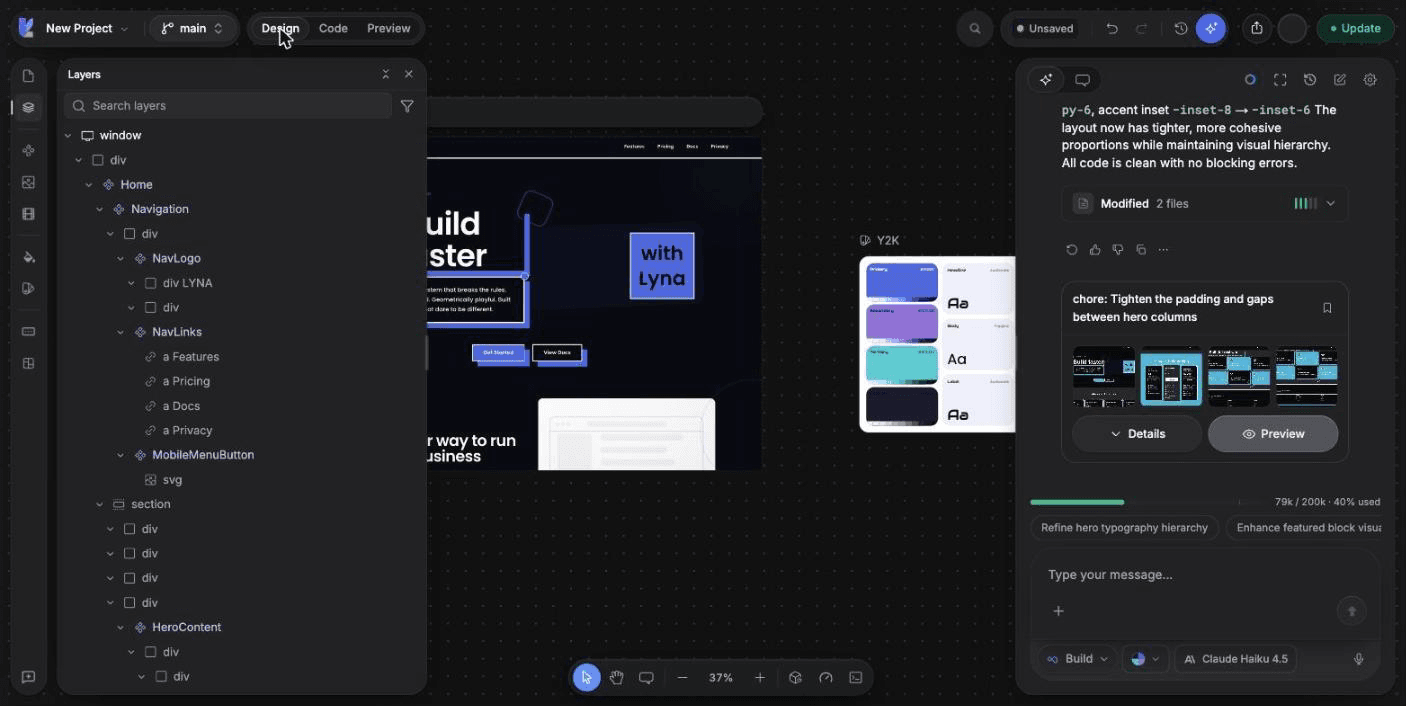The width and height of the screenshot is (1406, 706).
Task: Select the pointer tool in bottom toolbar
Action: tap(587, 677)
